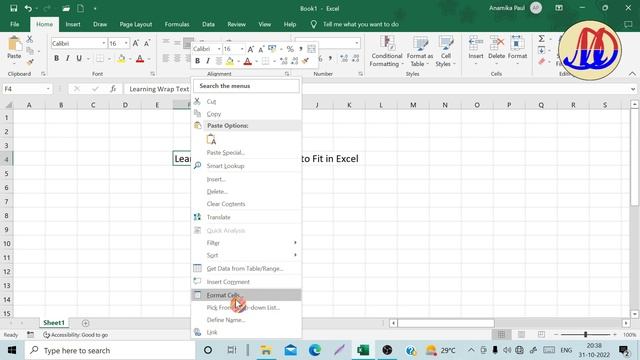This screenshot has height=360, width=640.
Task: Open Cell Styles in the Styles group
Action: [x=445, y=51]
